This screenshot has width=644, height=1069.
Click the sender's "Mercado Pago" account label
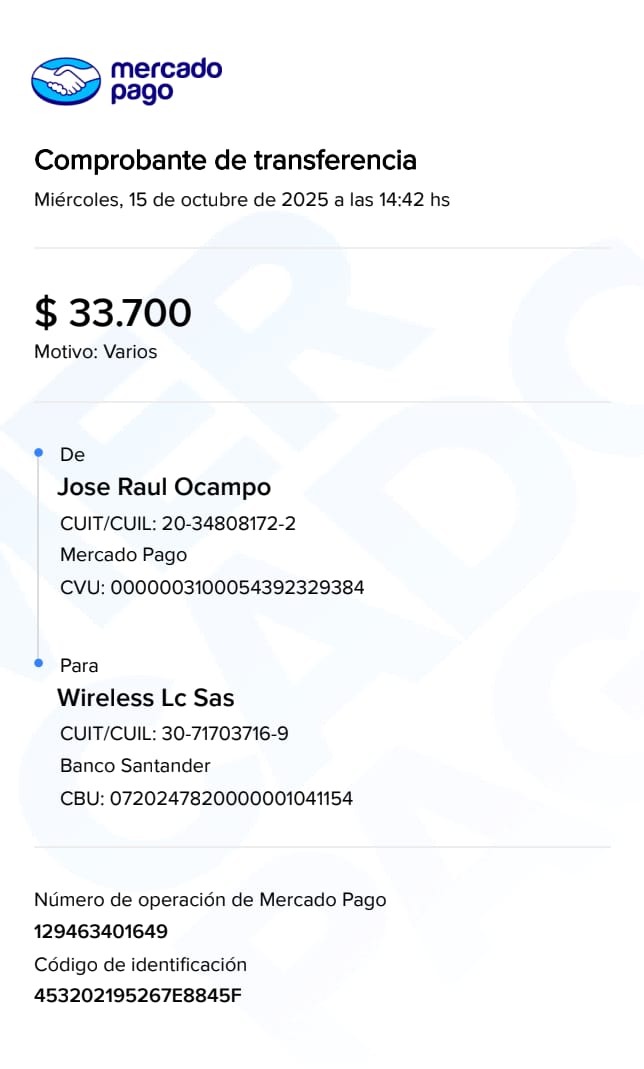[x=123, y=555]
